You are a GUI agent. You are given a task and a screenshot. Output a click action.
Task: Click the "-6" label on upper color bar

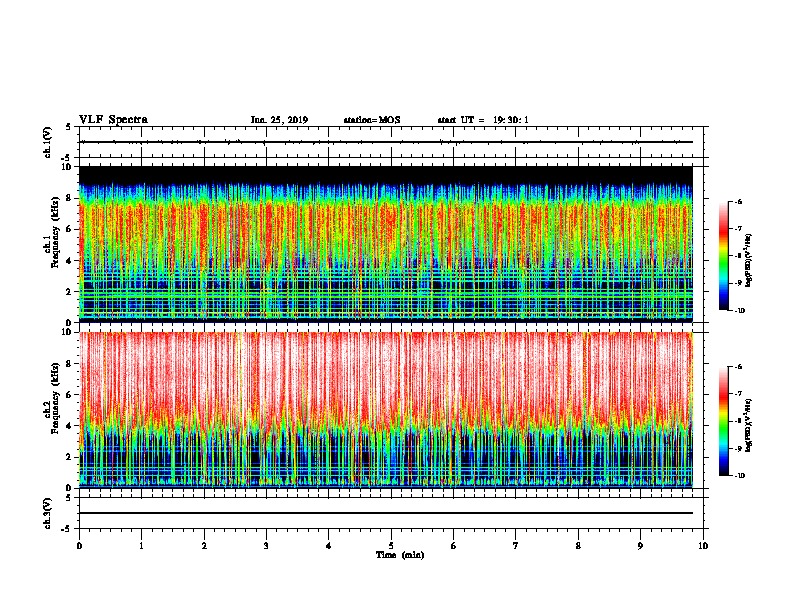pos(738,202)
